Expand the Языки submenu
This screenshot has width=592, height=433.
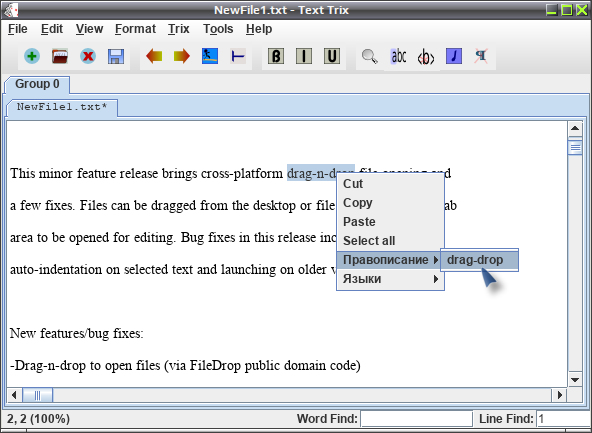[390, 279]
